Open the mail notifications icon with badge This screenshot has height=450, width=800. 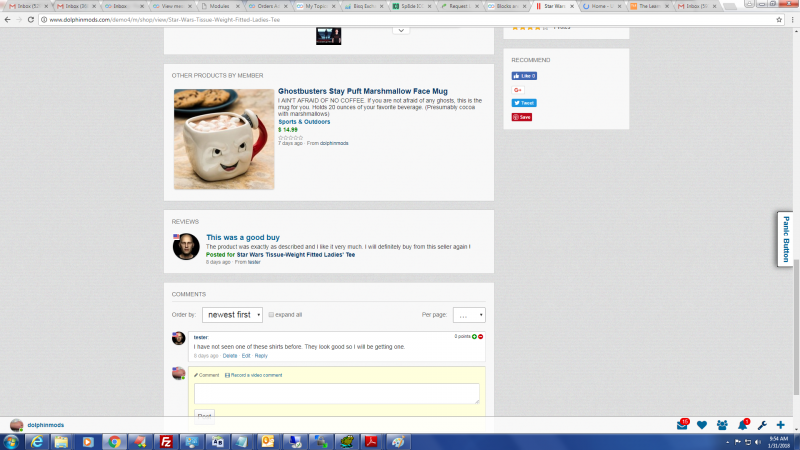[682, 424]
